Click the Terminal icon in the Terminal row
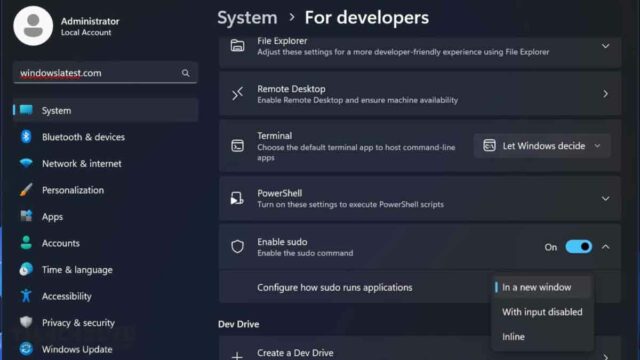The width and height of the screenshot is (640, 360). (x=238, y=146)
